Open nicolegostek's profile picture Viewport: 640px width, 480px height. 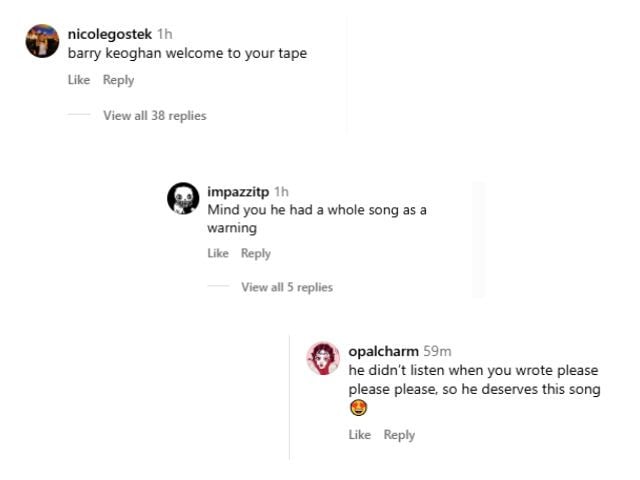pyautogui.click(x=42, y=41)
